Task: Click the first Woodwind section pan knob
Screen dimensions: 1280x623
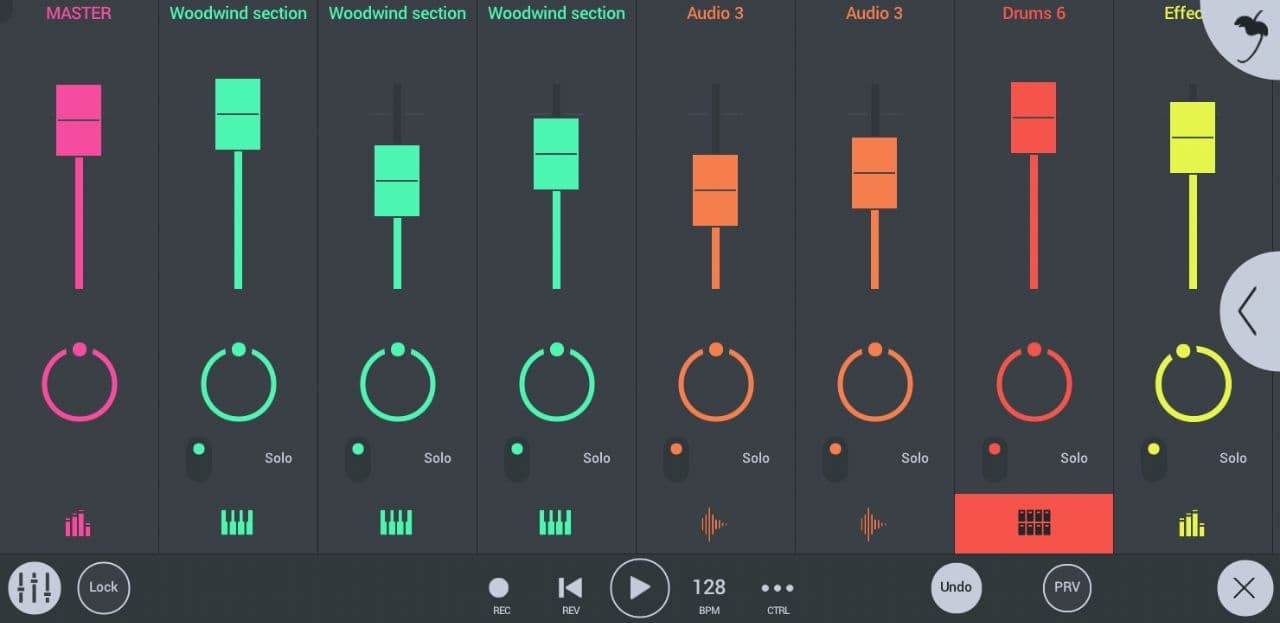Action: point(238,383)
